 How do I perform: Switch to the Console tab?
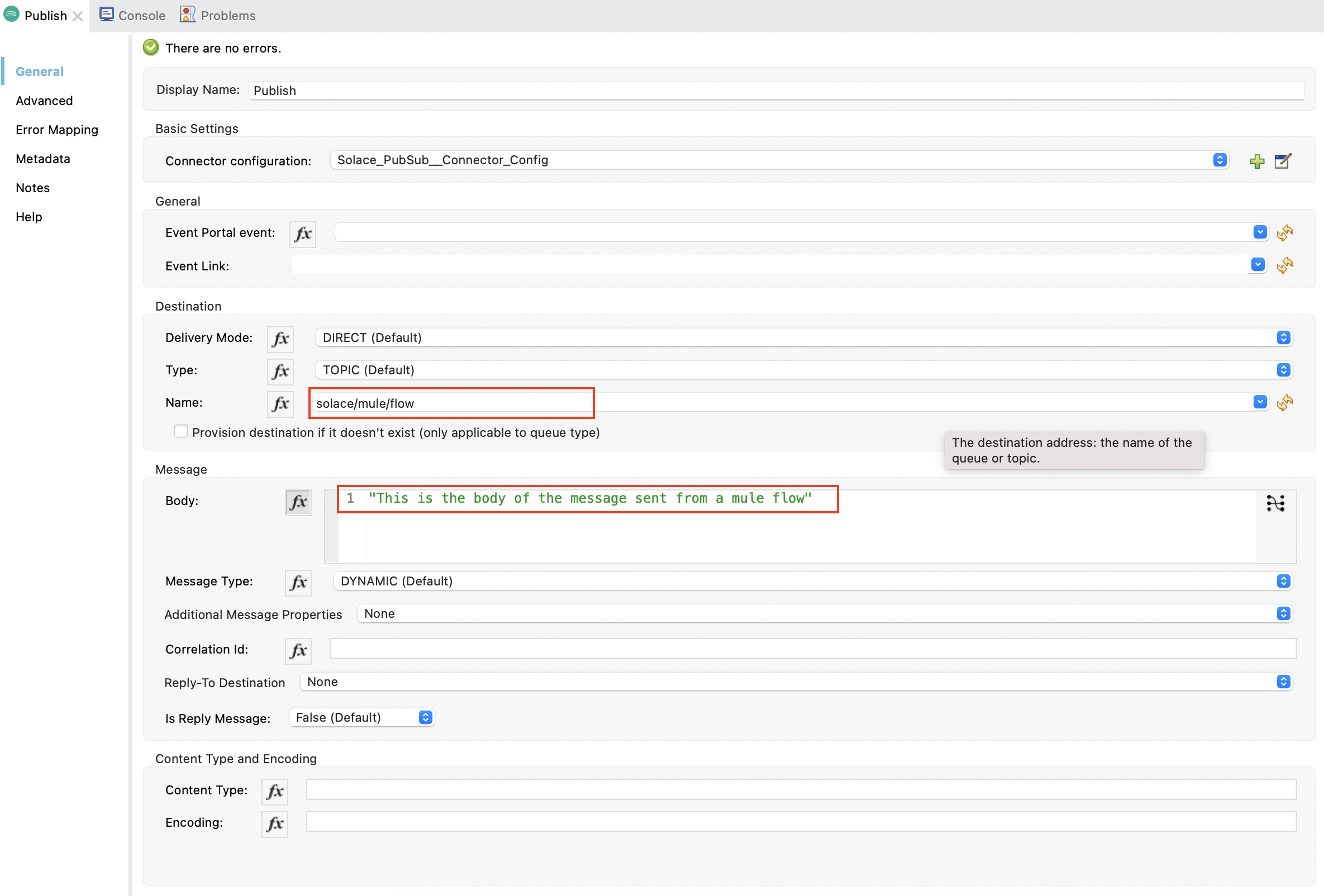point(132,15)
